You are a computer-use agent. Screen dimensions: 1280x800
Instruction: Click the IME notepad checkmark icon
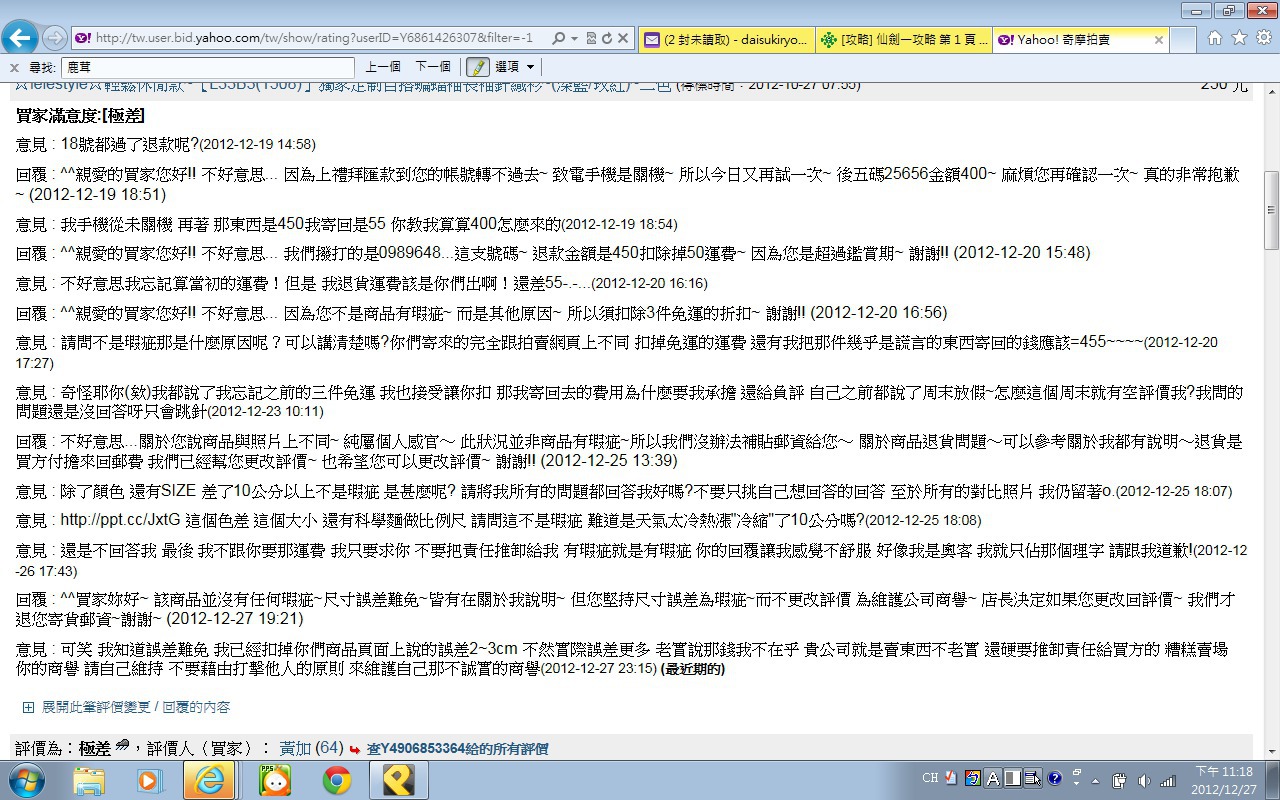click(x=950, y=778)
